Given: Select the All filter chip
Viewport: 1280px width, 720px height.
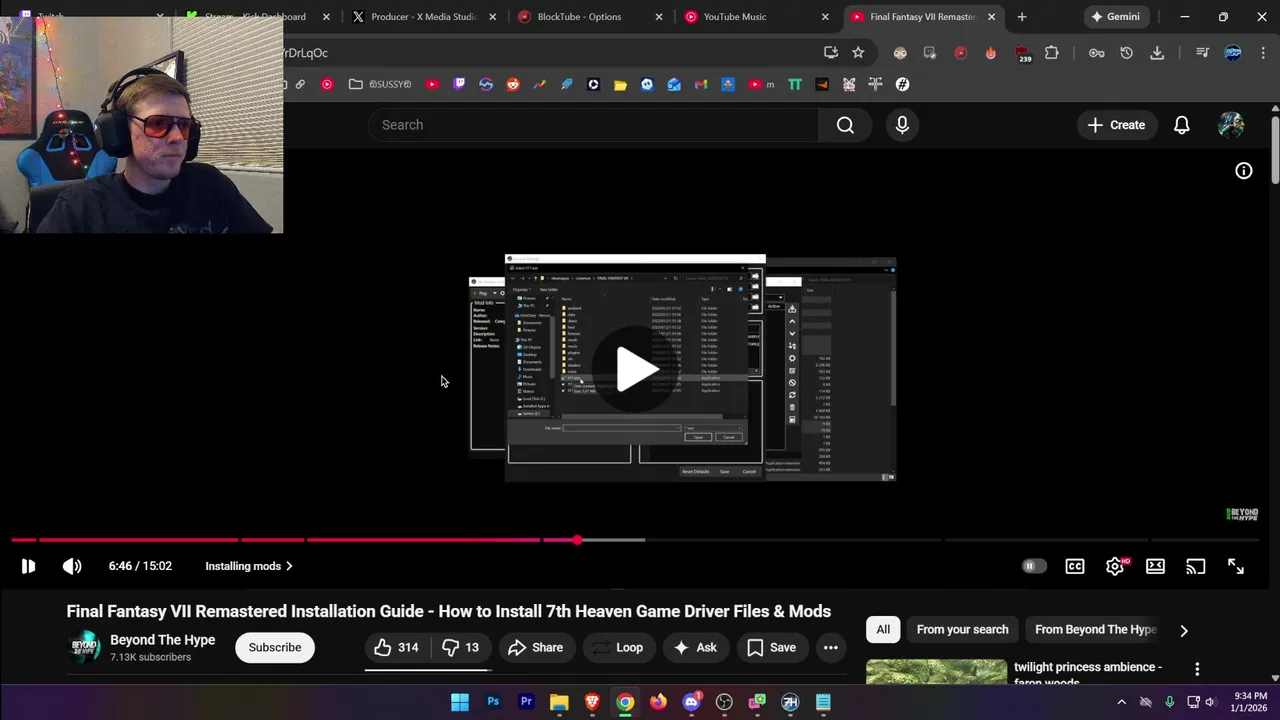Looking at the screenshot, I should coord(883,630).
